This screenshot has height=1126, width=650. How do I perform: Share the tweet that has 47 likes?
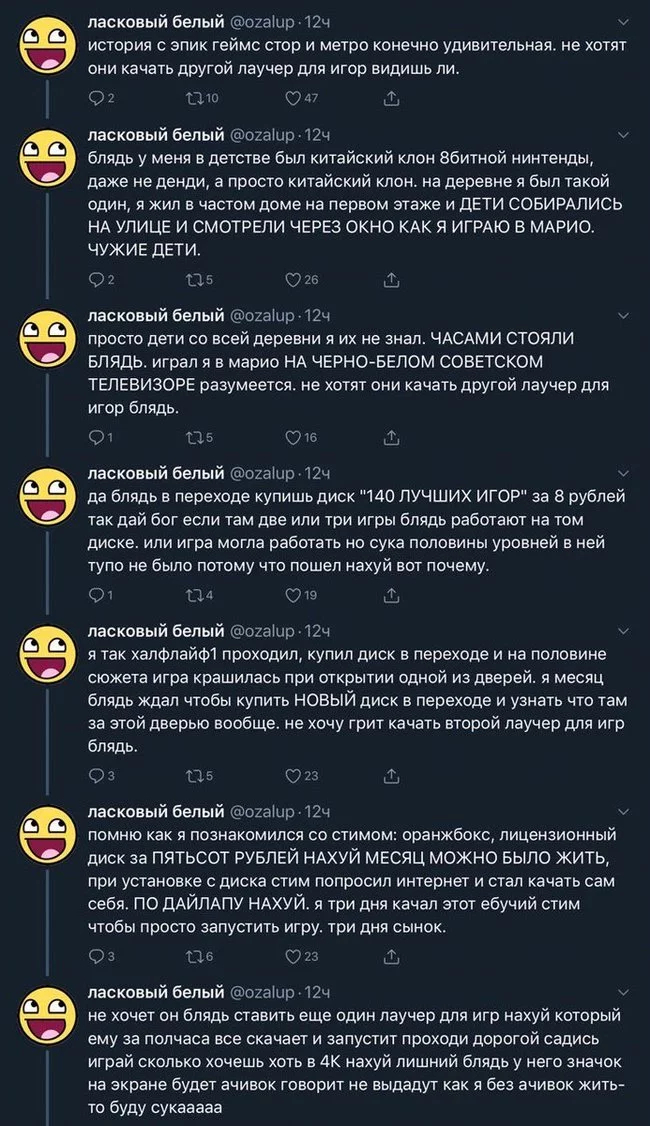click(x=391, y=98)
